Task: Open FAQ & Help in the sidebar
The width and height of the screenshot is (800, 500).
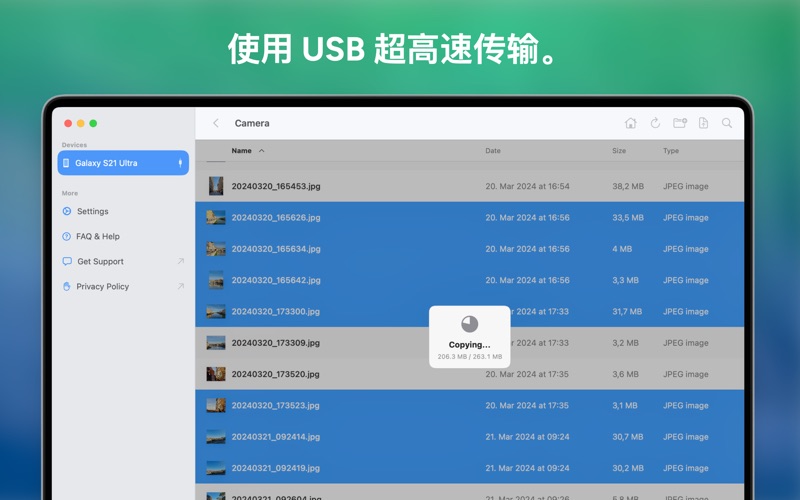Action: 98,236
